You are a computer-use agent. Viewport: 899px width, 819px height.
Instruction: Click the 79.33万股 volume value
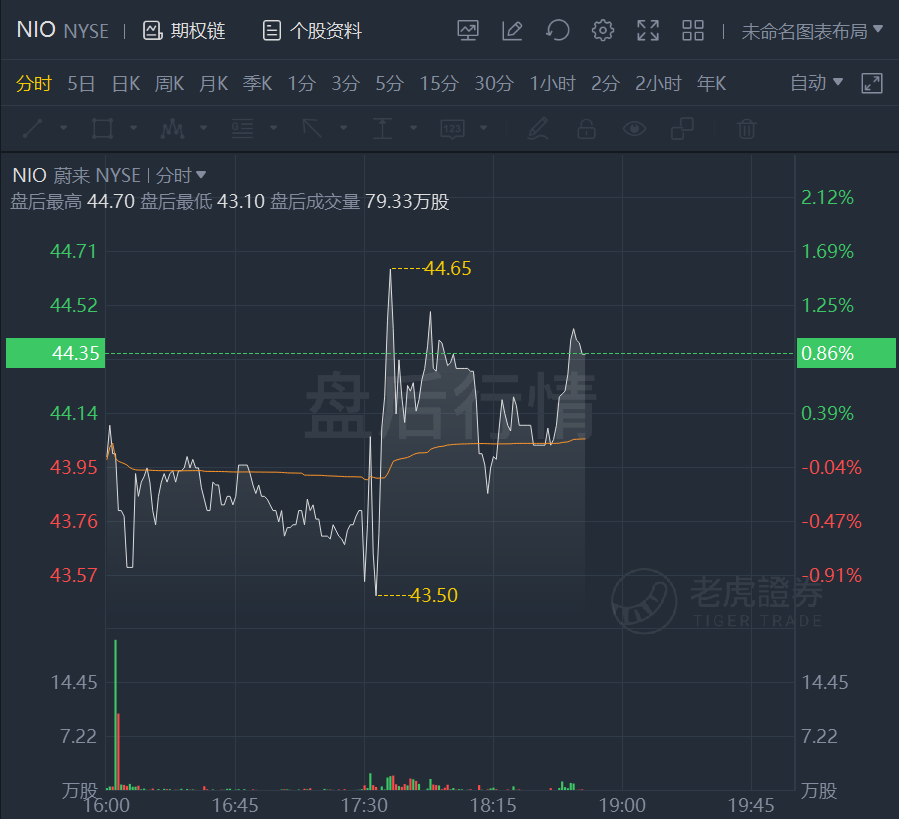tap(406, 202)
